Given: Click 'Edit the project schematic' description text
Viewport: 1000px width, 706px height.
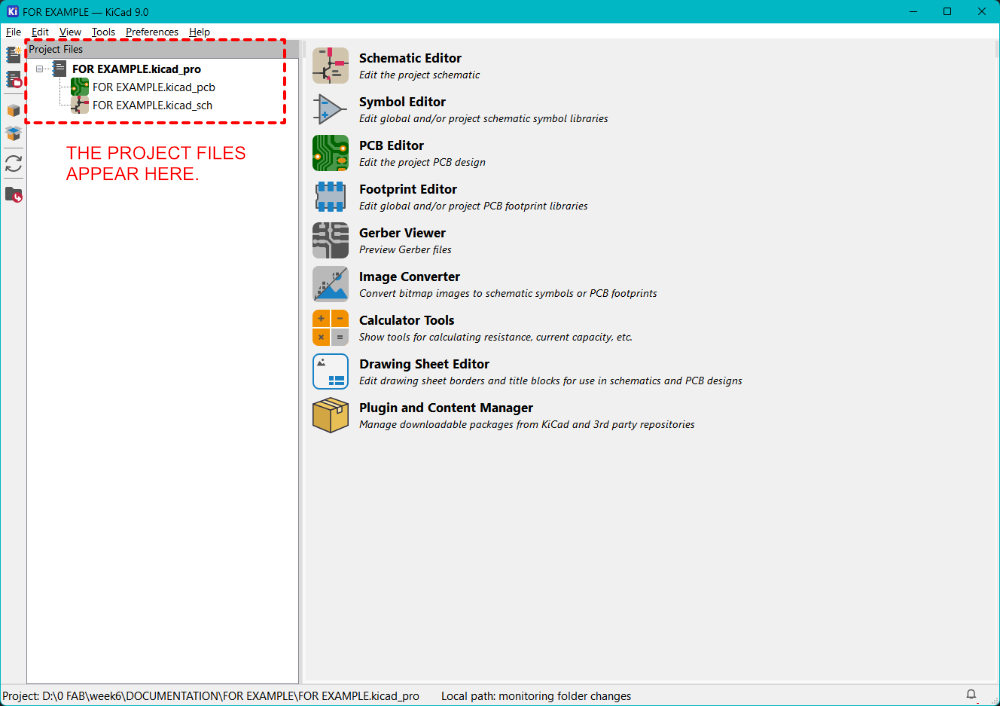Looking at the screenshot, I should click(419, 75).
